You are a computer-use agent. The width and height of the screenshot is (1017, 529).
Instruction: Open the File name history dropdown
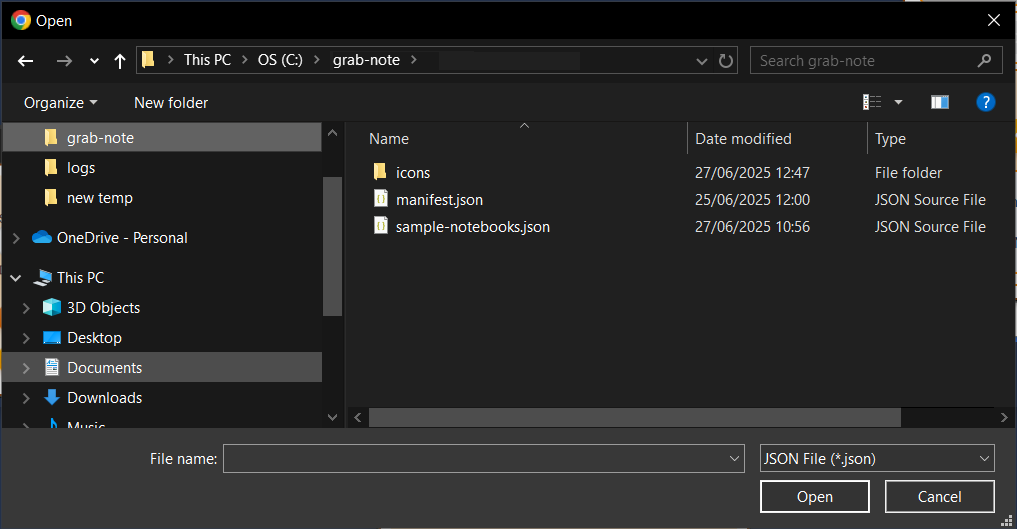point(734,458)
